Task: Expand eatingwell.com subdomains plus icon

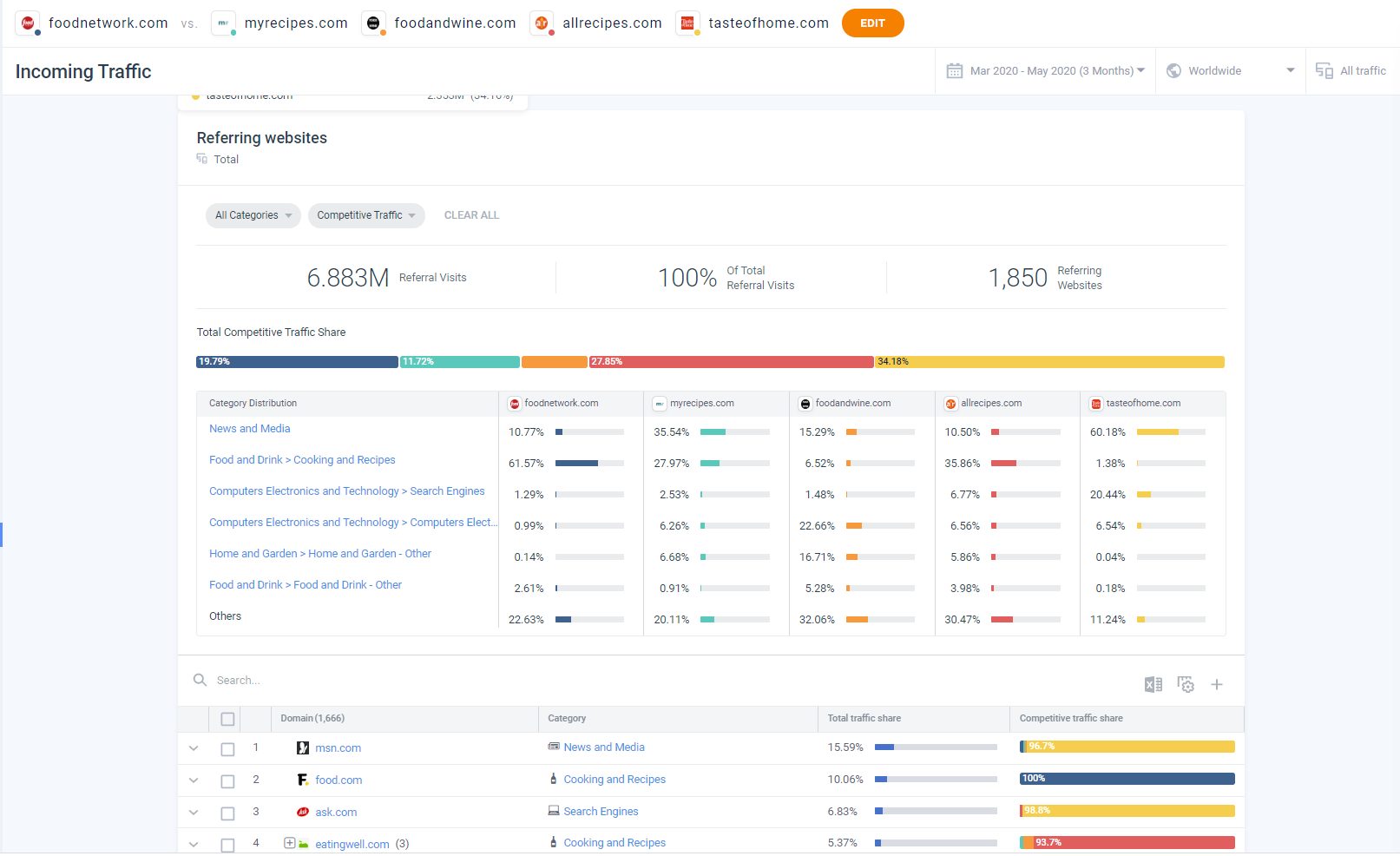Action: tap(290, 843)
